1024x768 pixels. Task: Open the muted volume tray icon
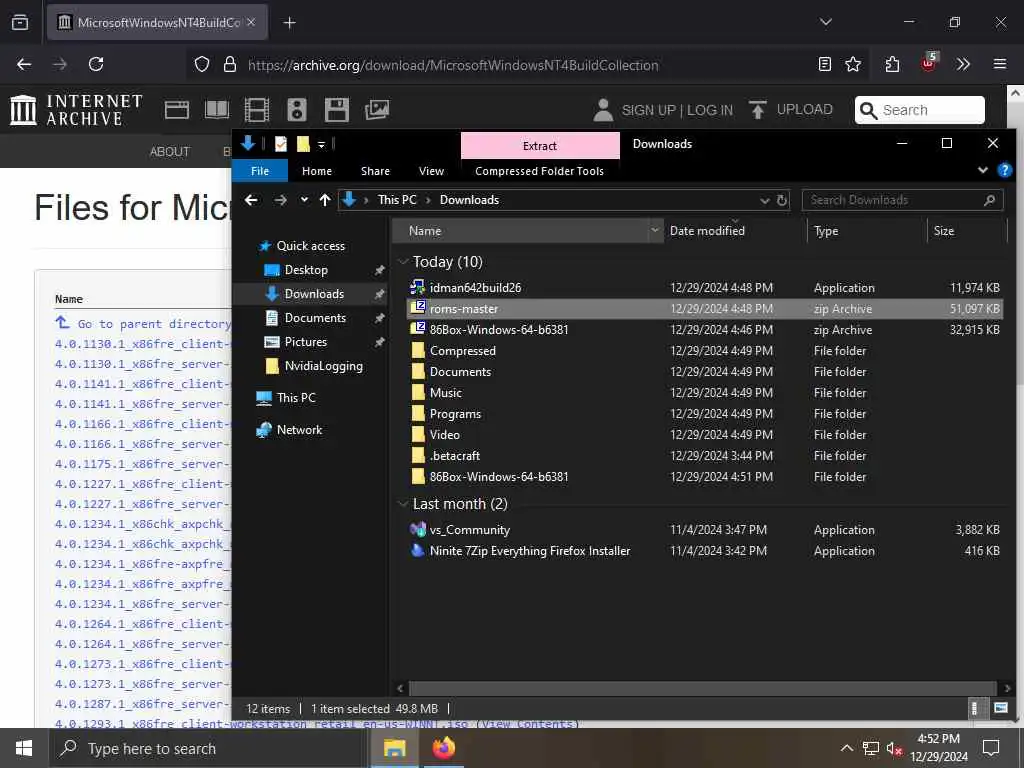pyautogui.click(x=894, y=748)
